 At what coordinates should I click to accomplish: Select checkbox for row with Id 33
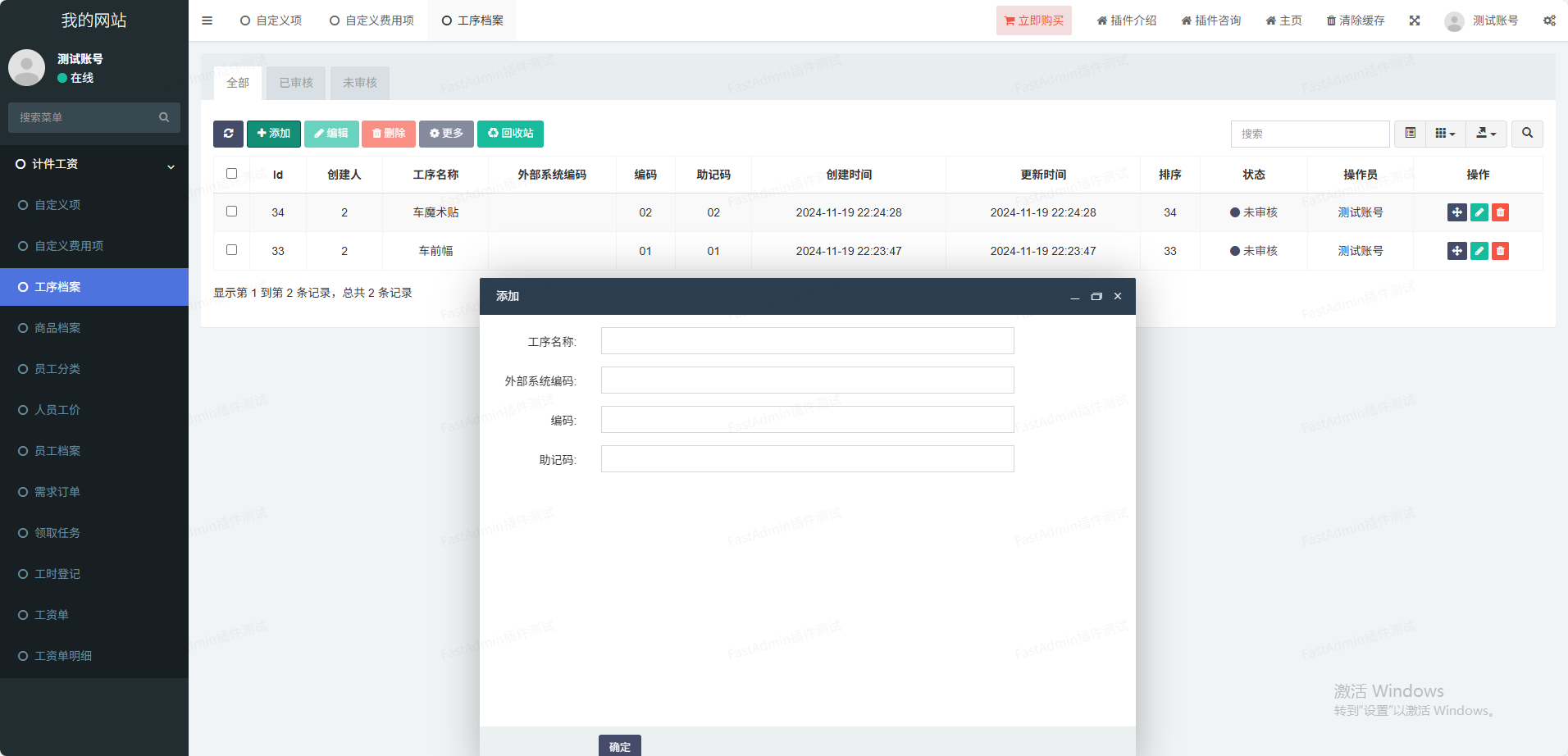231,250
